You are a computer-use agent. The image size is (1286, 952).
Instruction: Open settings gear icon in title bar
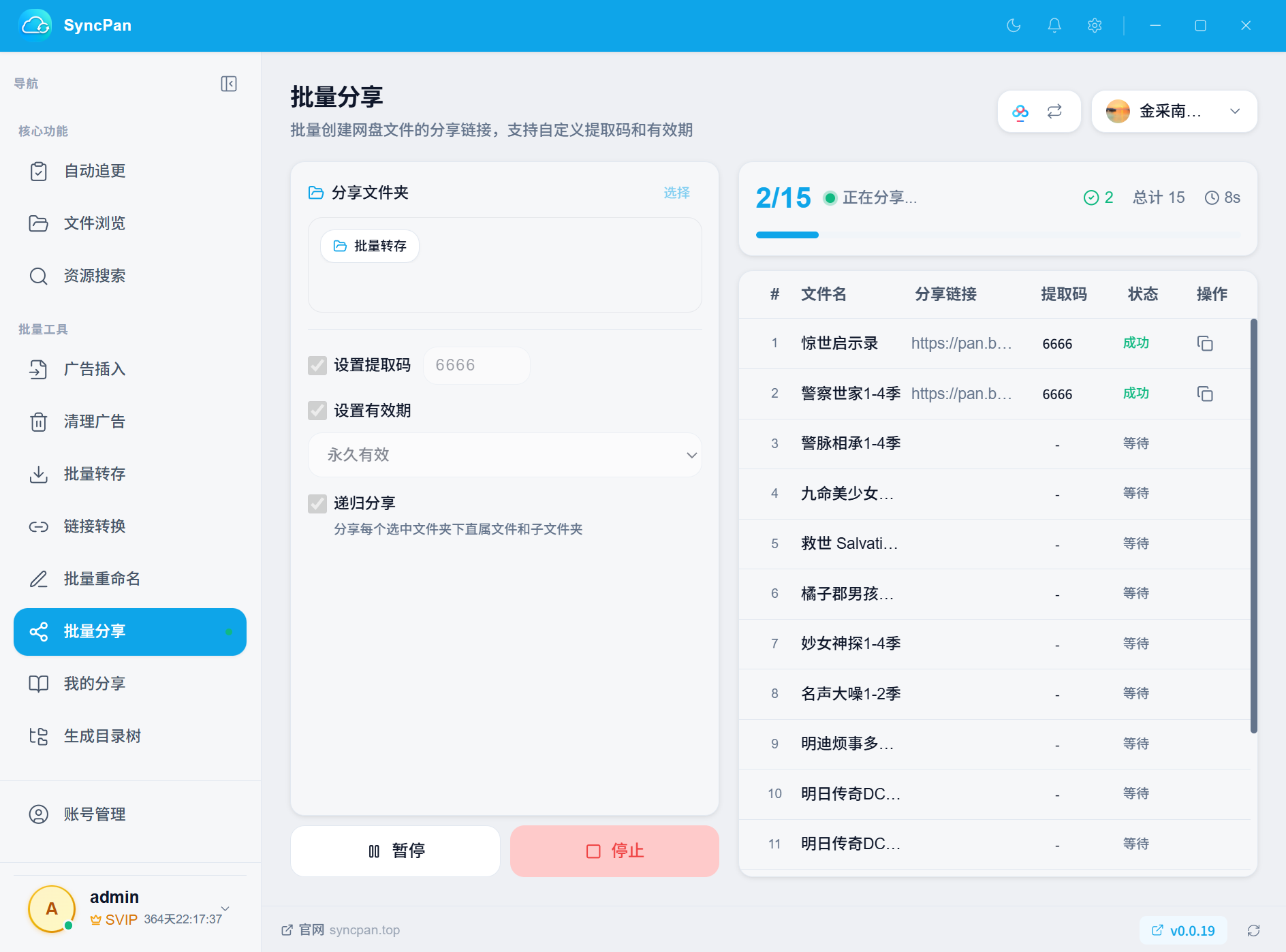click(1095, 25)
